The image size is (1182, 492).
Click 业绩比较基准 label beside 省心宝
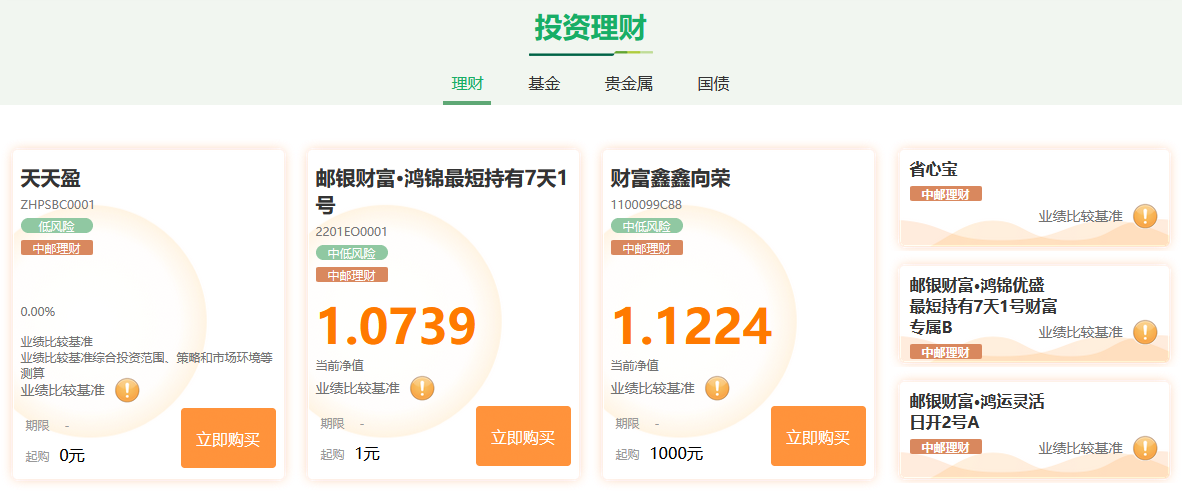[x=1080, y=216]
